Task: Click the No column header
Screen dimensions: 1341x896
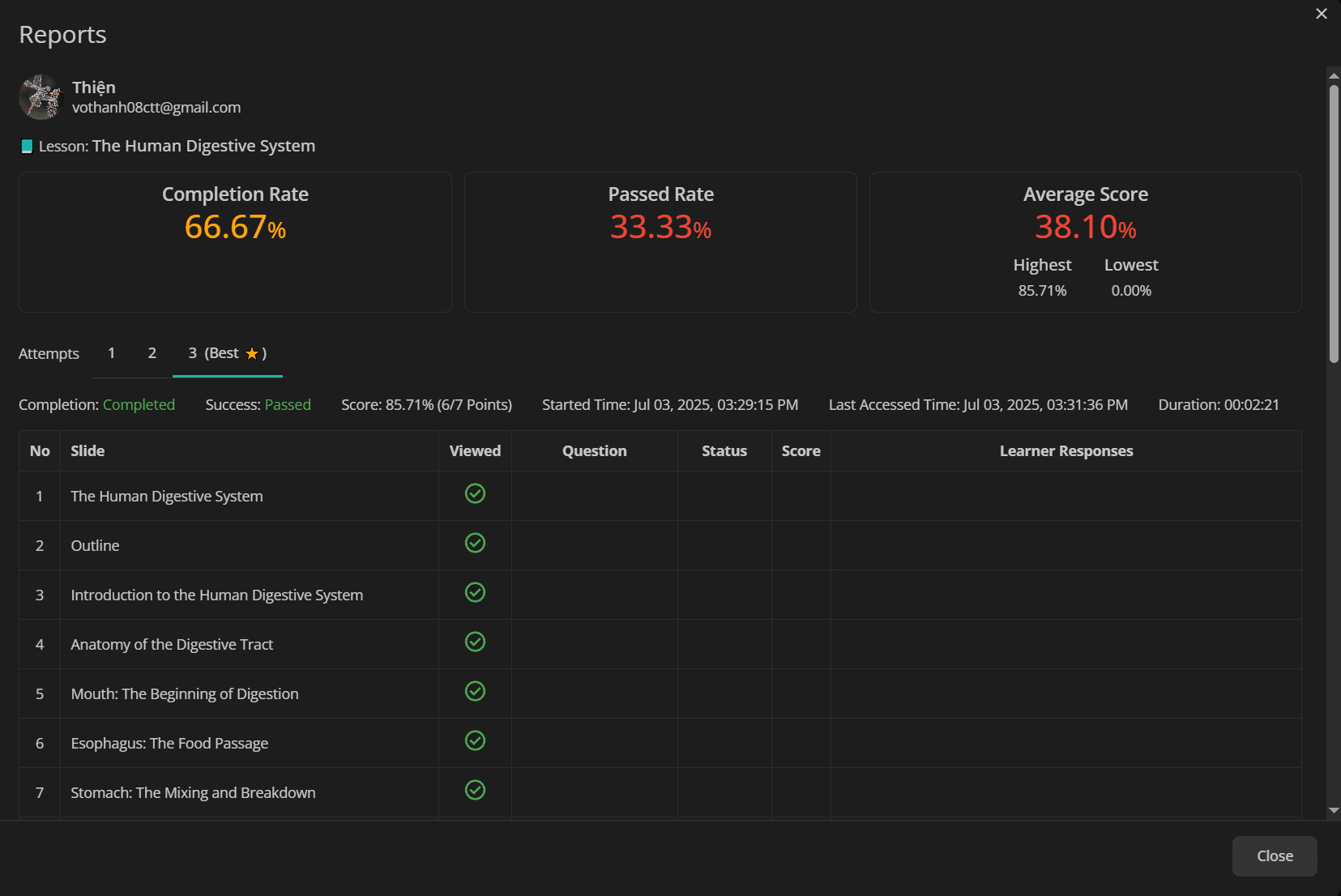Action: tap(40, 451)
